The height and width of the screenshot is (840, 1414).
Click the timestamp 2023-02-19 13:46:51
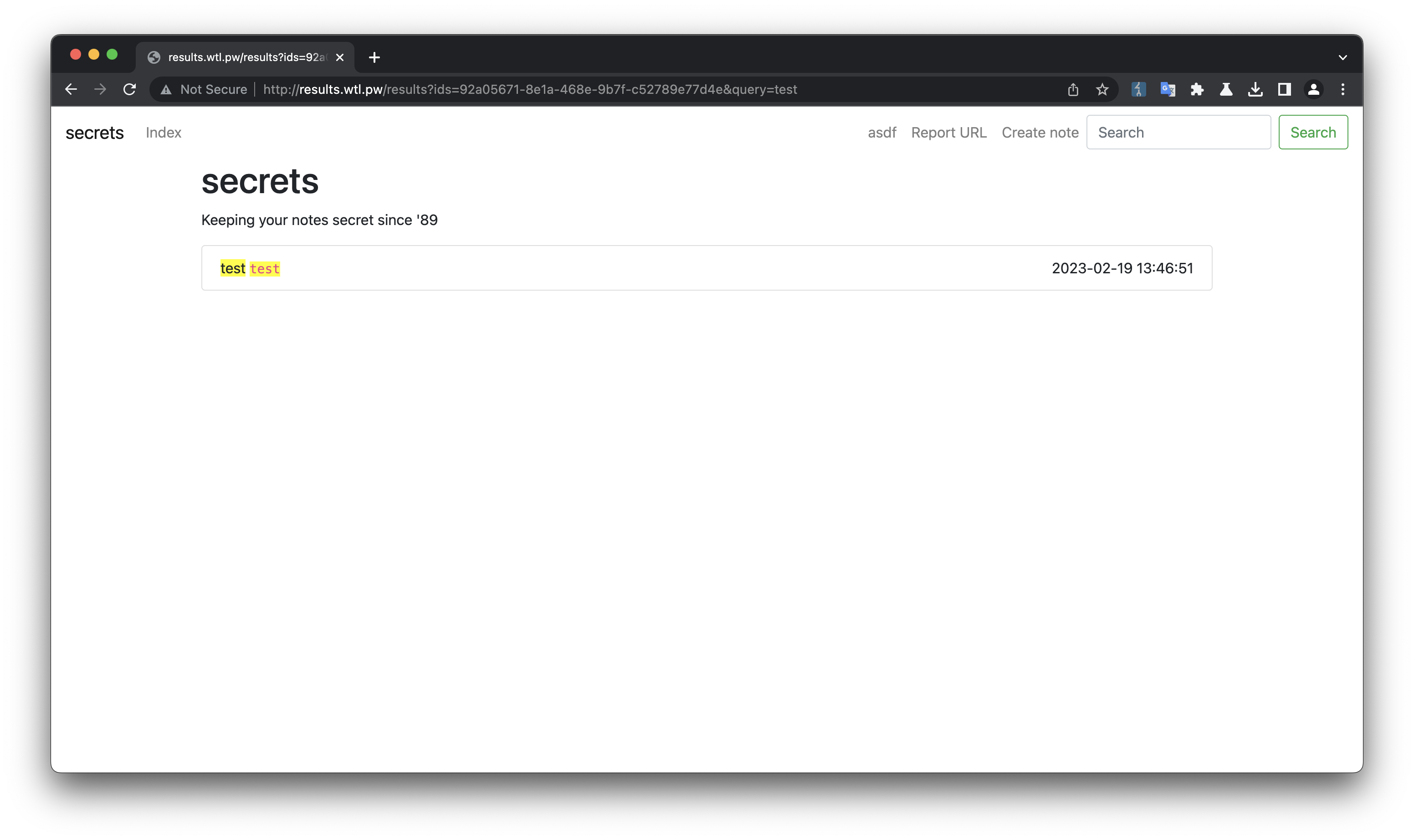click(1122, 268)
